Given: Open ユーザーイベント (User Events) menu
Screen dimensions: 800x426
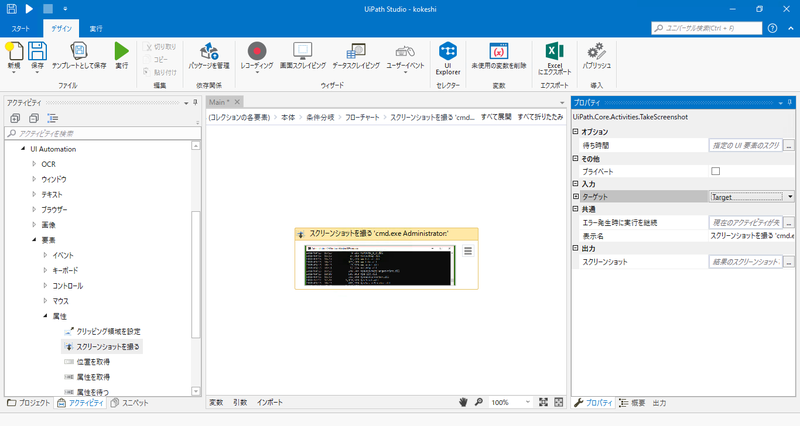Looking at the screenshot, I should tap(405, 57).
